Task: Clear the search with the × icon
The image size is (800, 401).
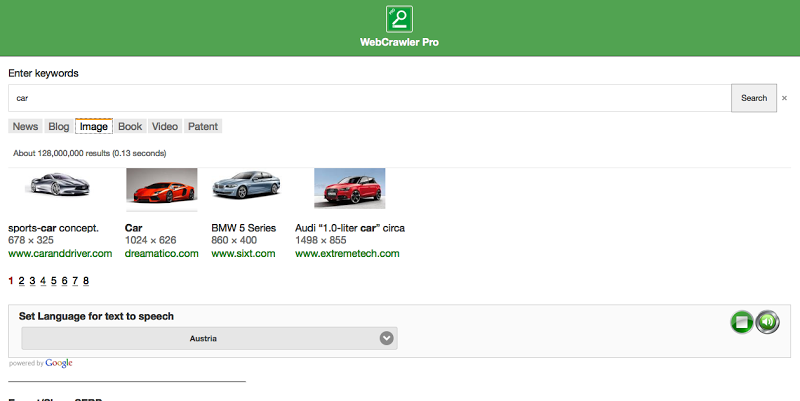Action: click(x=784, y=98)
